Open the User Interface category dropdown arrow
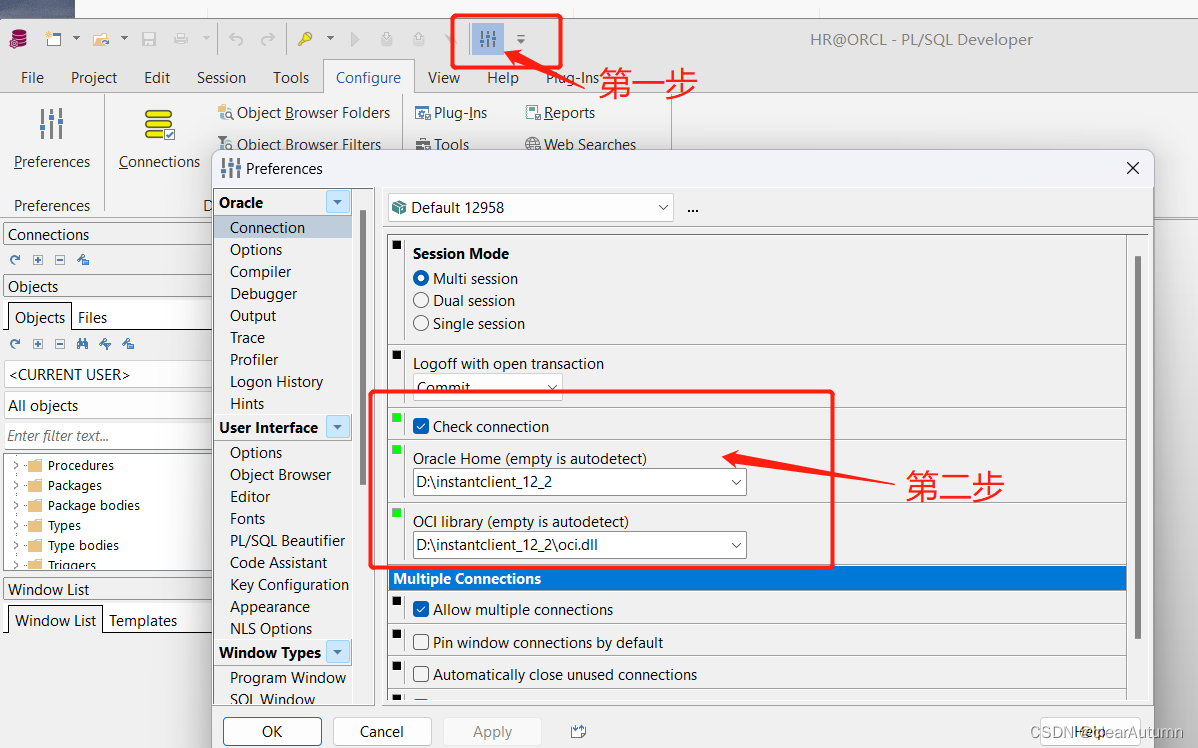1198x748 pixels. (x=336, y=426)
